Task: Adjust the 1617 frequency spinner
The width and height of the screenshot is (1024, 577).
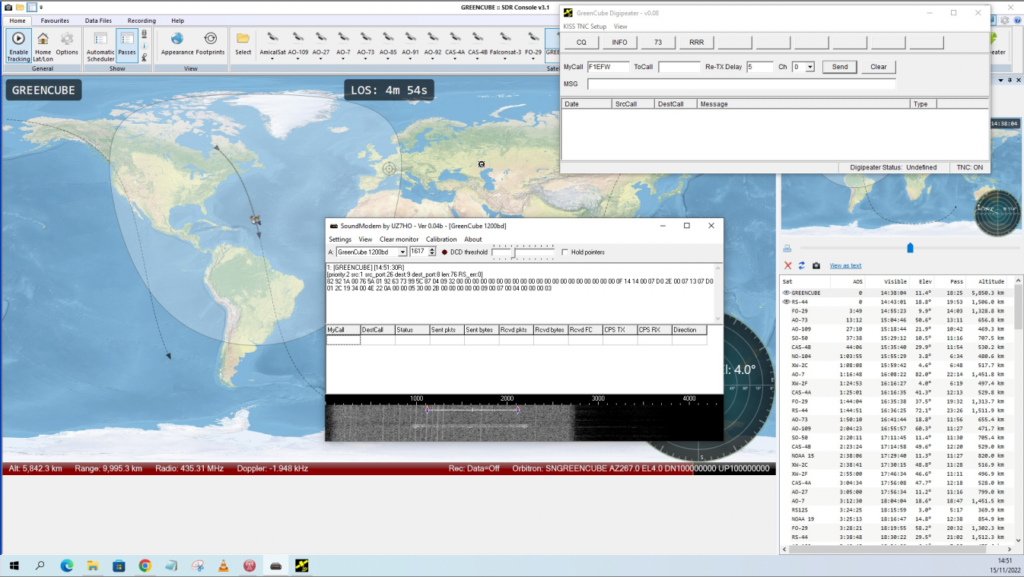Action: 431,252
